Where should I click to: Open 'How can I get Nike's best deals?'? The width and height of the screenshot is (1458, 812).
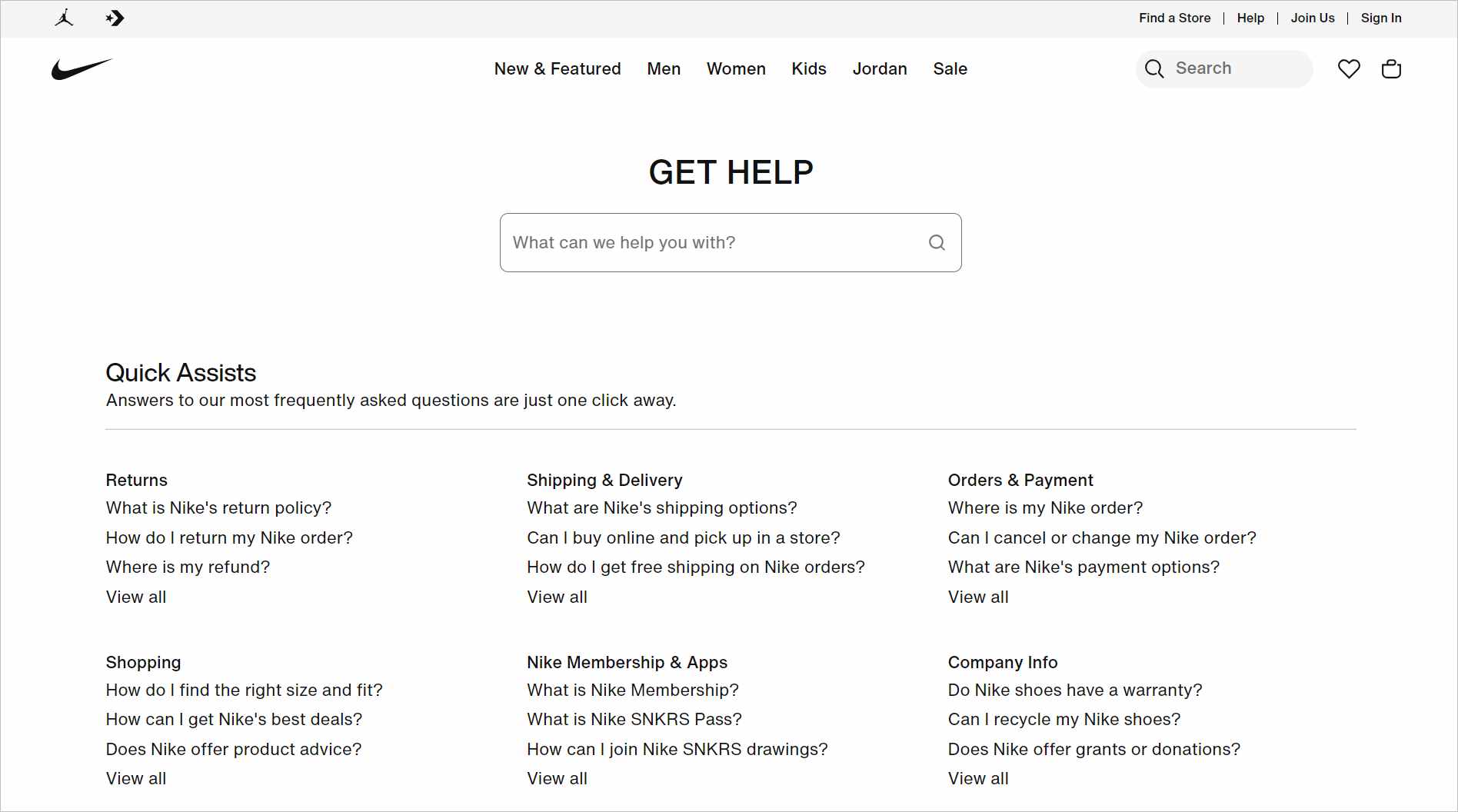click(234, 720)
